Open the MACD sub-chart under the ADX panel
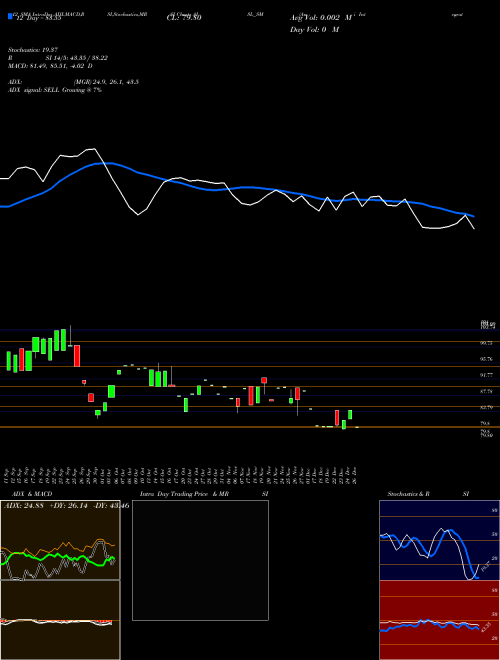Viewport: 500px width, 660px height. tap(60, 620)
